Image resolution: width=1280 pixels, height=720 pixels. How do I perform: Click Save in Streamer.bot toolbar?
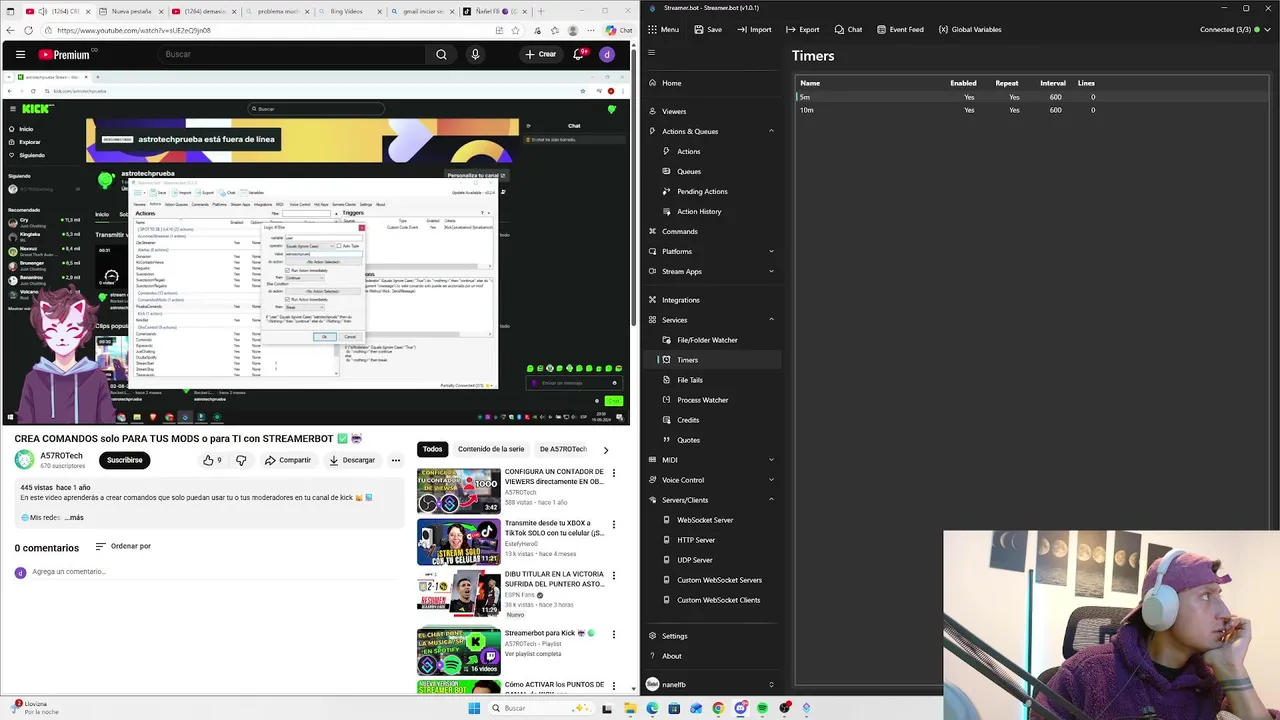707,29
